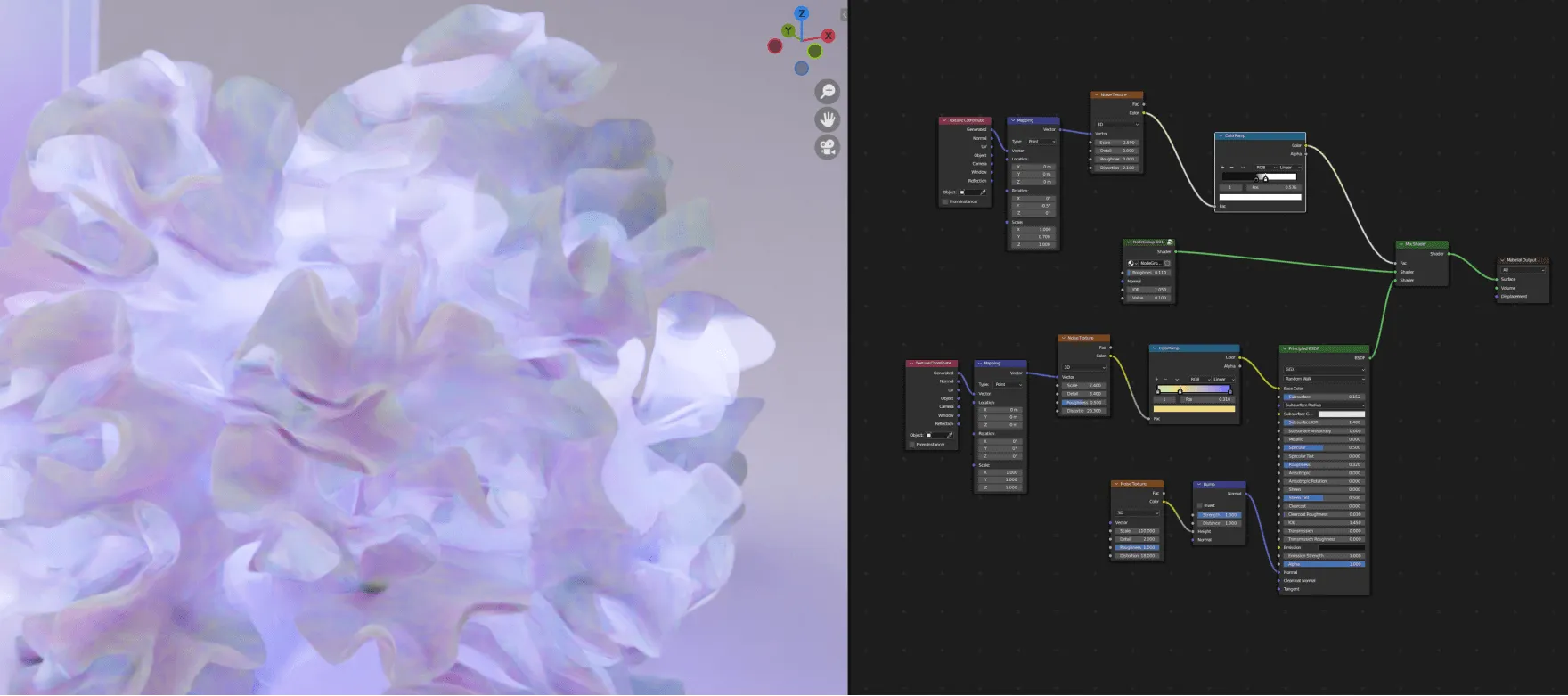
Task: Click the Roughness slider in Principled BSDF
Action: [x=1325, y=464]
